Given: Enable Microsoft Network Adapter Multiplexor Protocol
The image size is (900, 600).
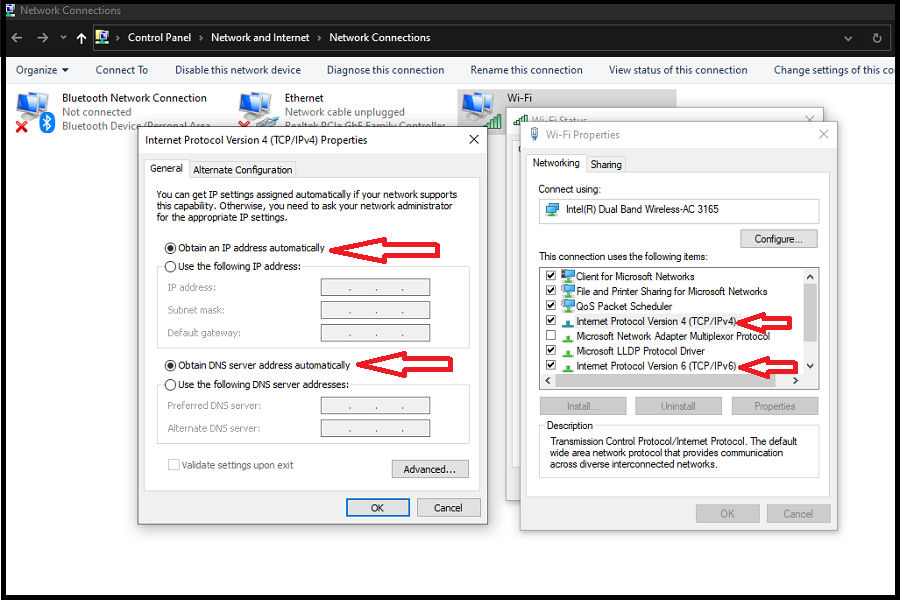Looking at the screenshot, I should click(x=548, y=336).
